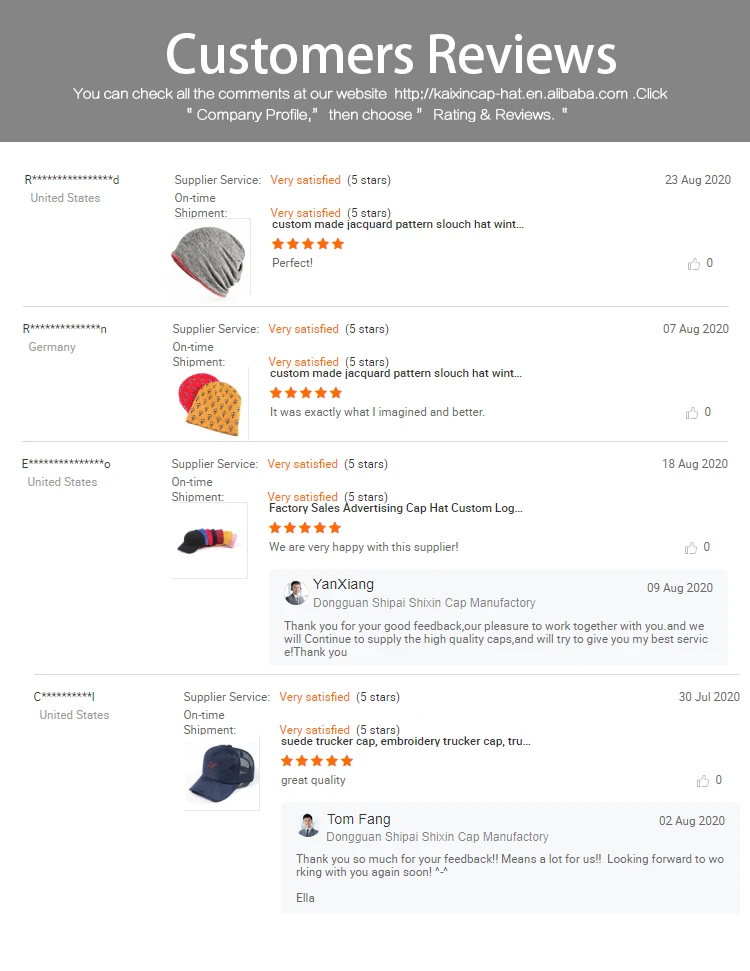This screenshot has height=971, width=750.
Task: Open the kaixincap-hat.en.alibaba.com website link
Action: pyautogui.click(x=511, y=94)
